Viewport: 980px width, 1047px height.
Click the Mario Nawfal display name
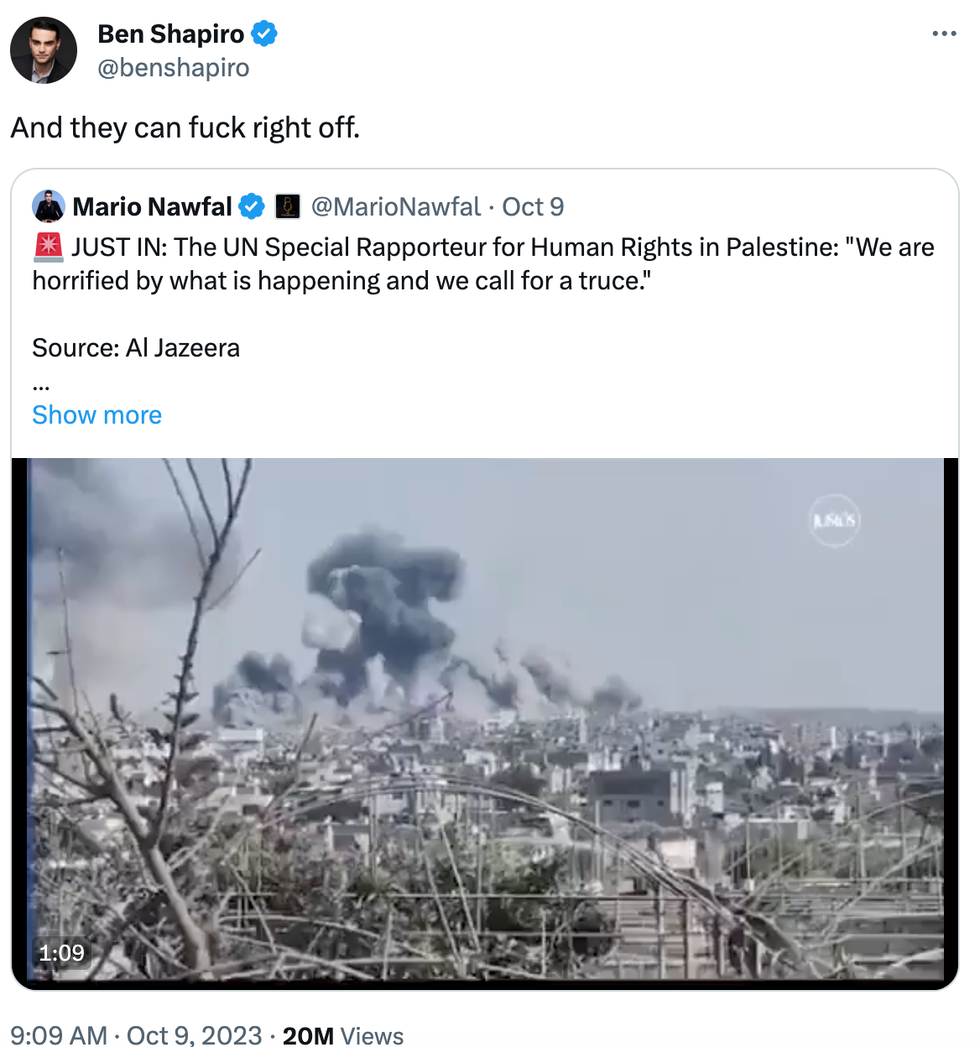coord(152,207)
